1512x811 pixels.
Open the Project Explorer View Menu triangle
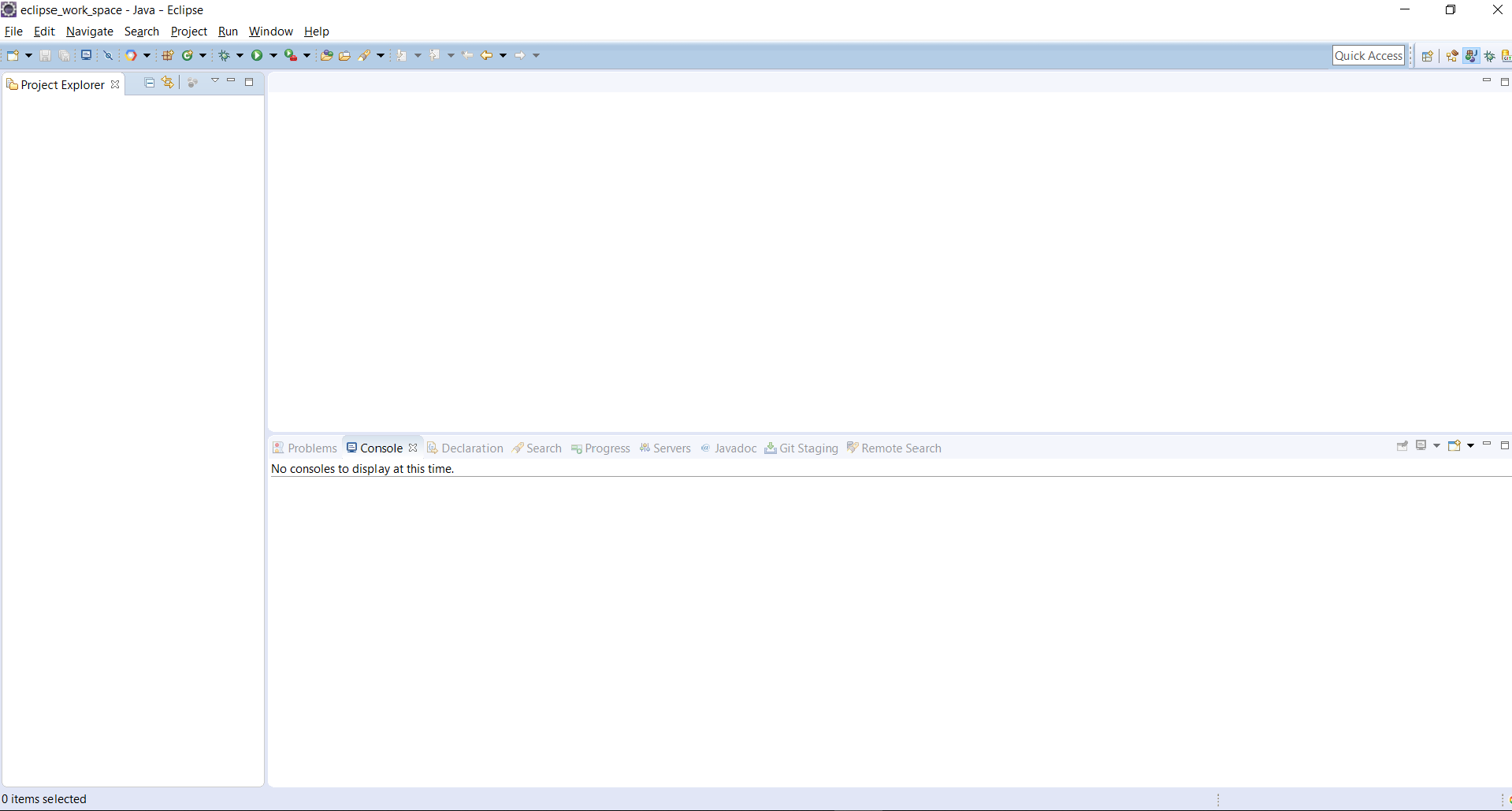(x=215, y=80)
